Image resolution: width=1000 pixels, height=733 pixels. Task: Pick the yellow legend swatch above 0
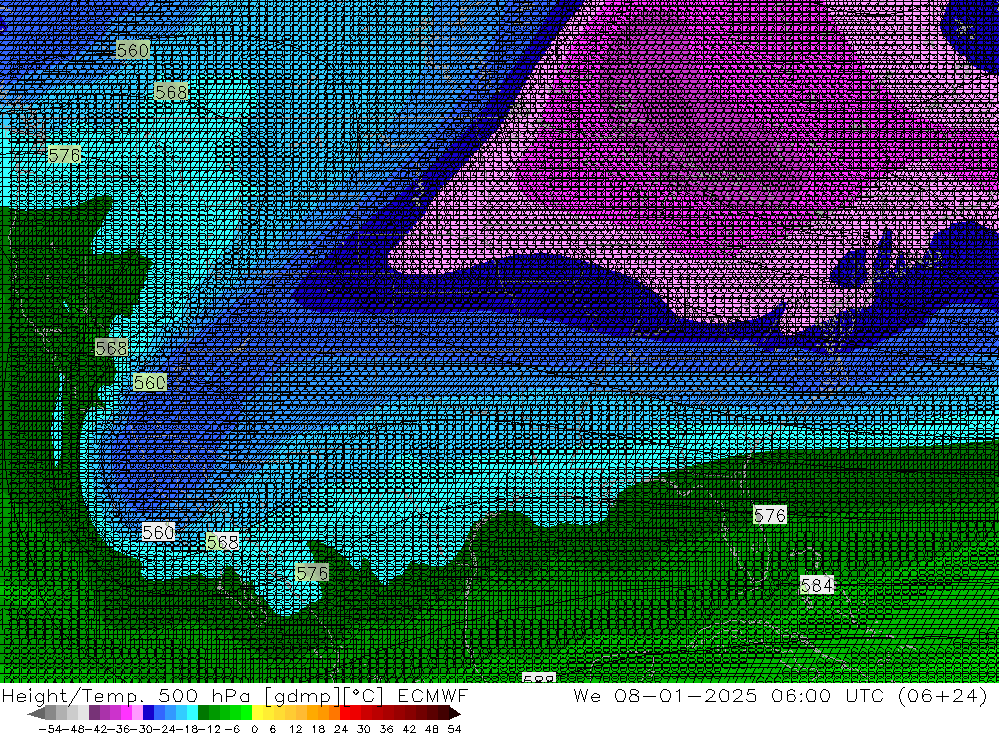(x=257, y=712)
